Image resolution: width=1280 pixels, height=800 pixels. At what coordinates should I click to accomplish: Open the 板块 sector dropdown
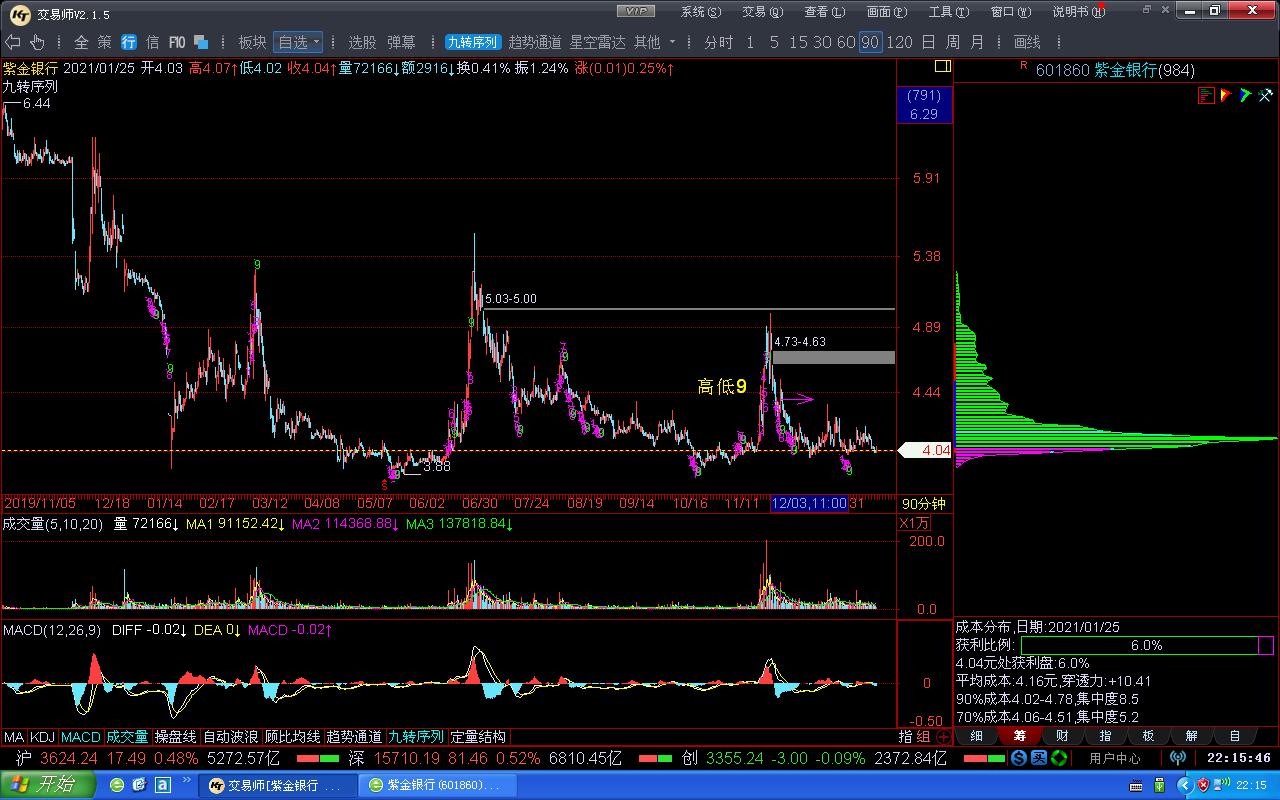coord(252,42)
